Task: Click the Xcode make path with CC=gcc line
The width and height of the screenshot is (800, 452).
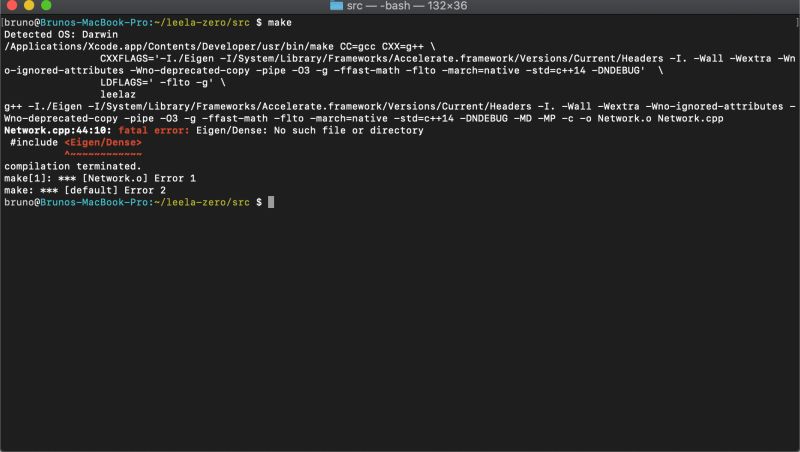Action: [x=220, y=46]
